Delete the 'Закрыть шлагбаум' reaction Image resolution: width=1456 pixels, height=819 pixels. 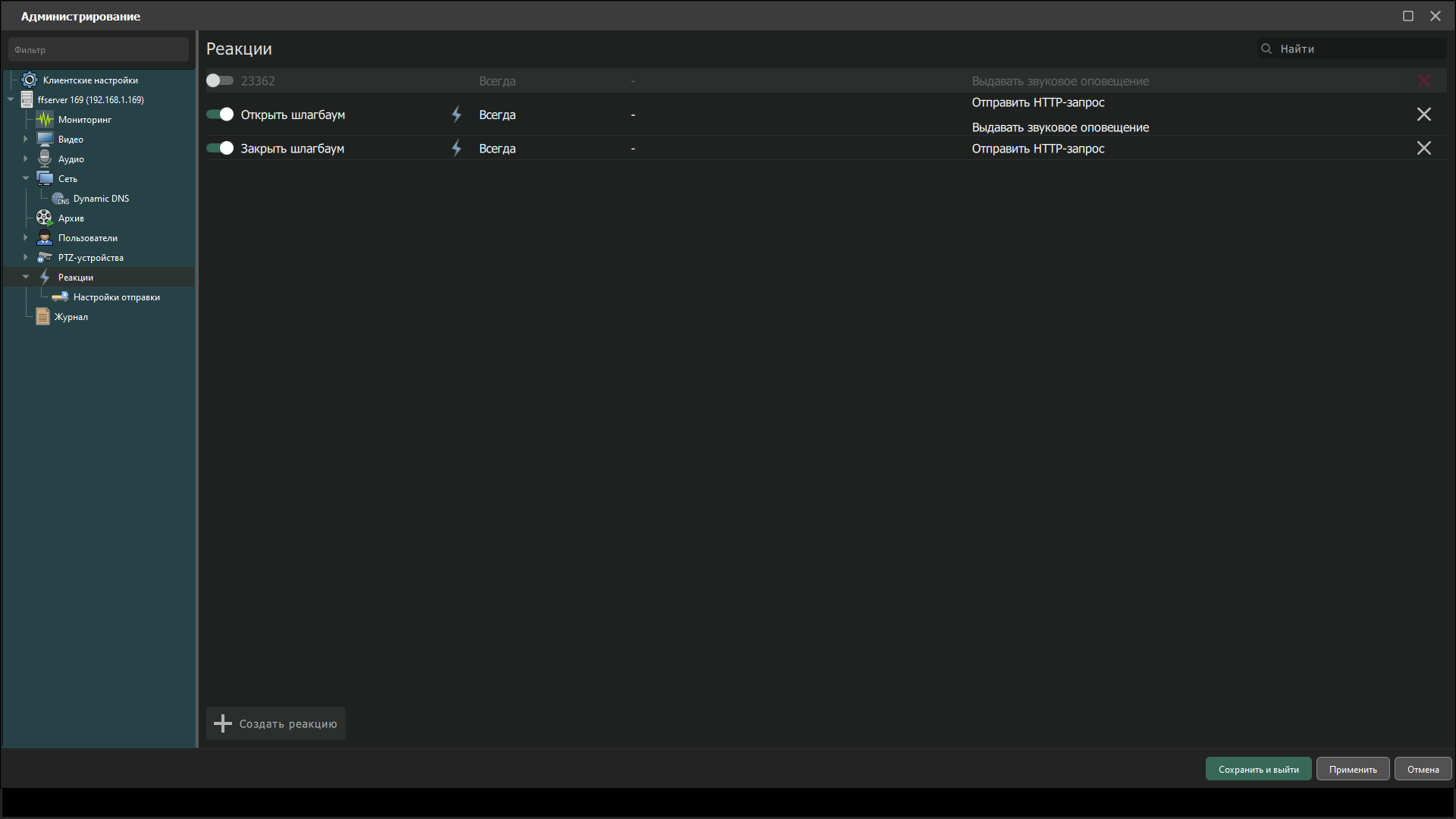(1423, 149)
